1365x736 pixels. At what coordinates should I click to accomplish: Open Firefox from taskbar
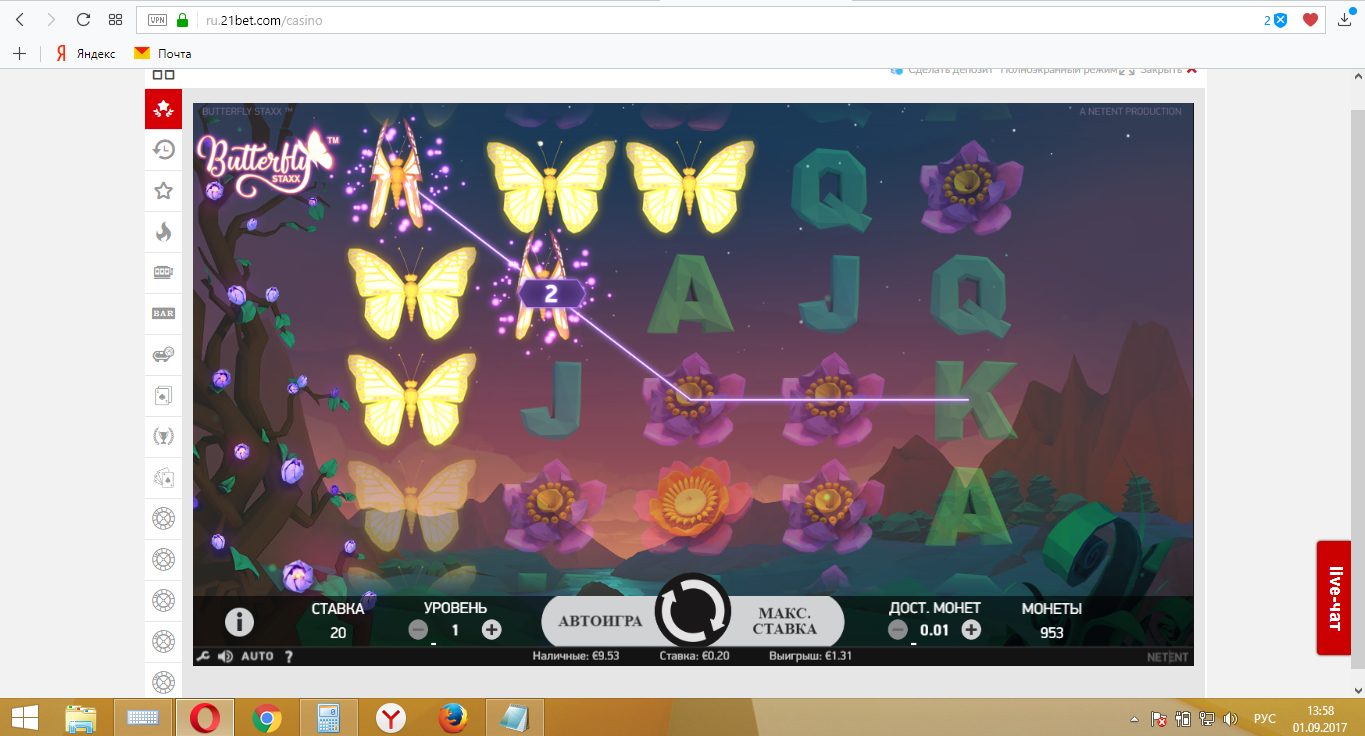coord(452,717)
